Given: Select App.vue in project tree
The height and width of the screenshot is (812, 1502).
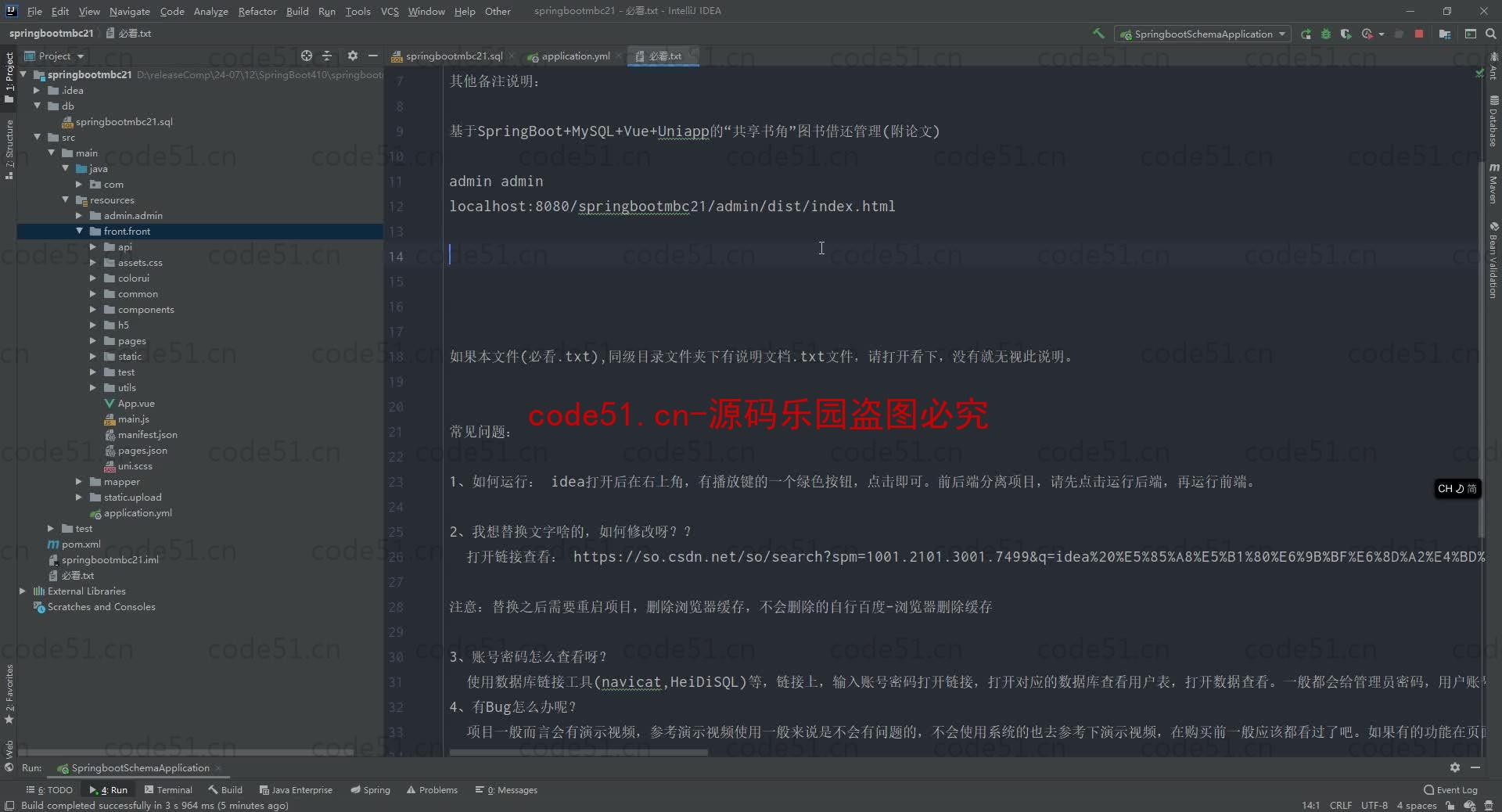Looking at the screenshot, I should click(136, 403).
